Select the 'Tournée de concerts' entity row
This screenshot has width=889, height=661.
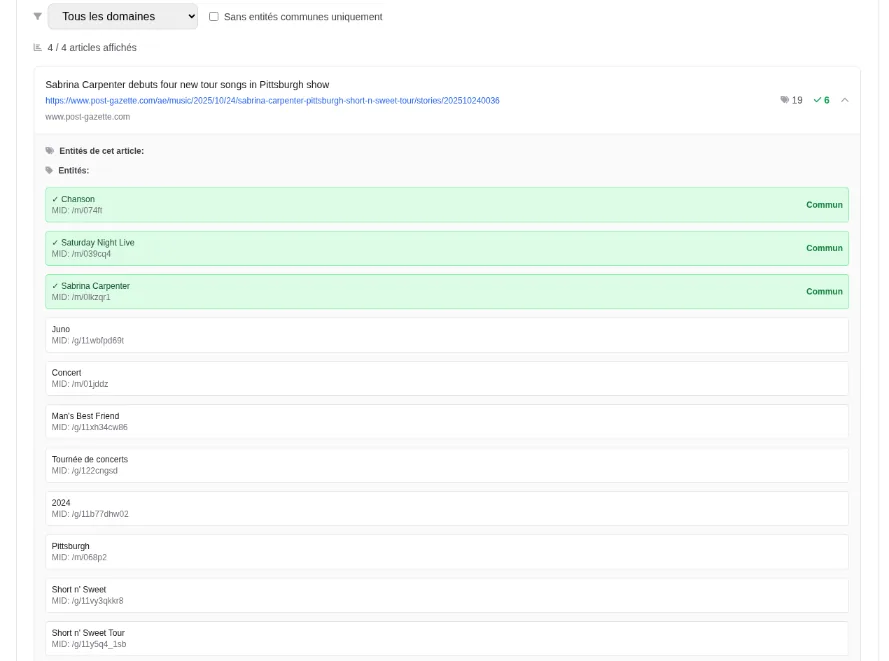[x=447, y=465]
